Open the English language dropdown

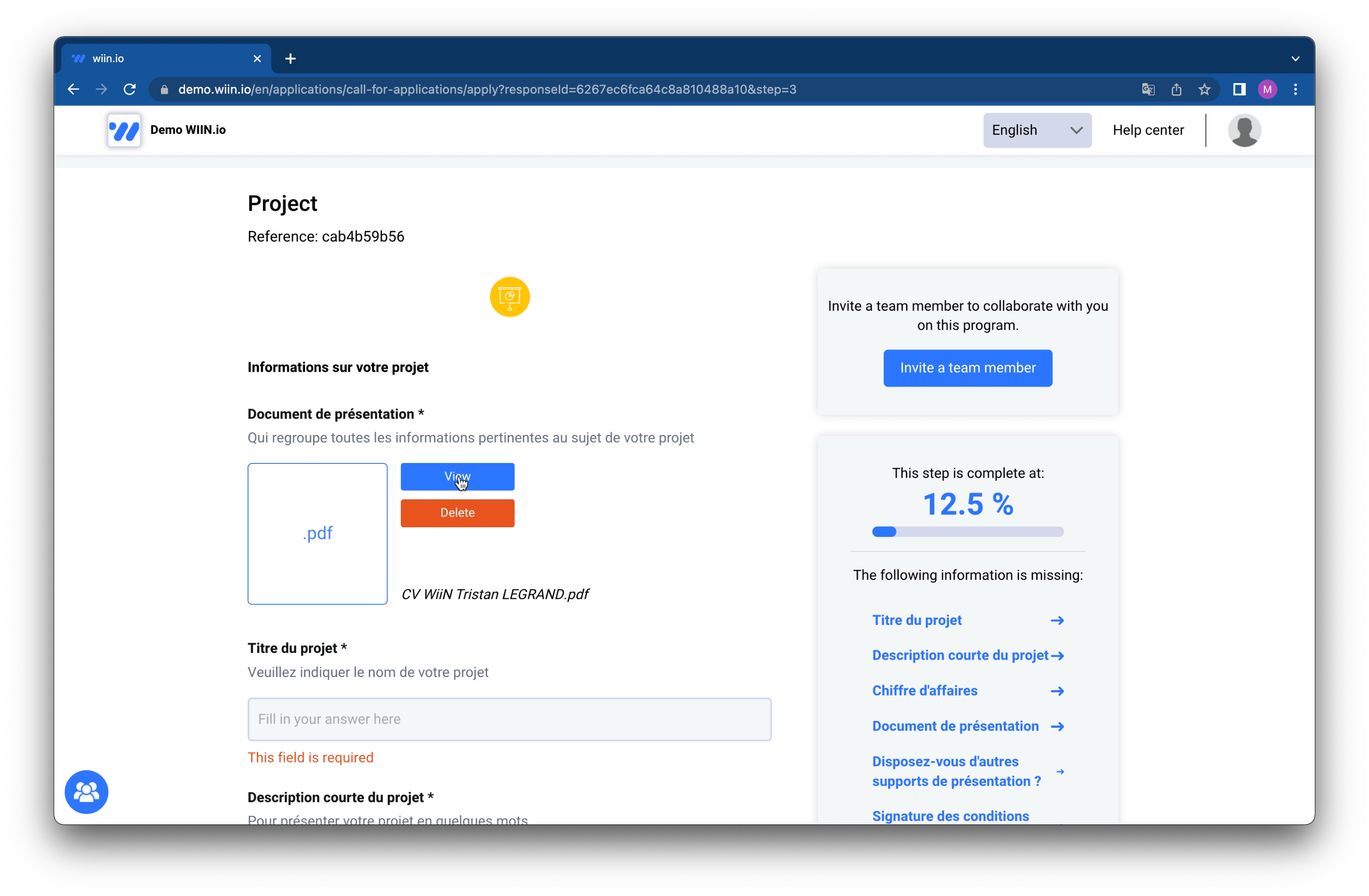click(1036, 130)
